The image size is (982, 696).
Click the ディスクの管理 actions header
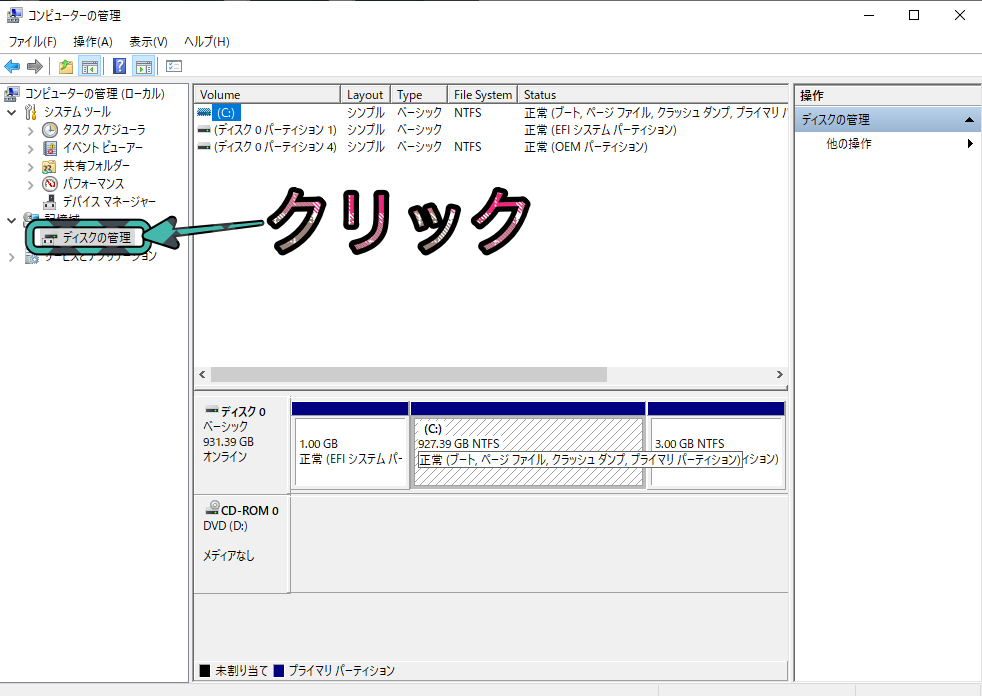click(x=887, y=120)
